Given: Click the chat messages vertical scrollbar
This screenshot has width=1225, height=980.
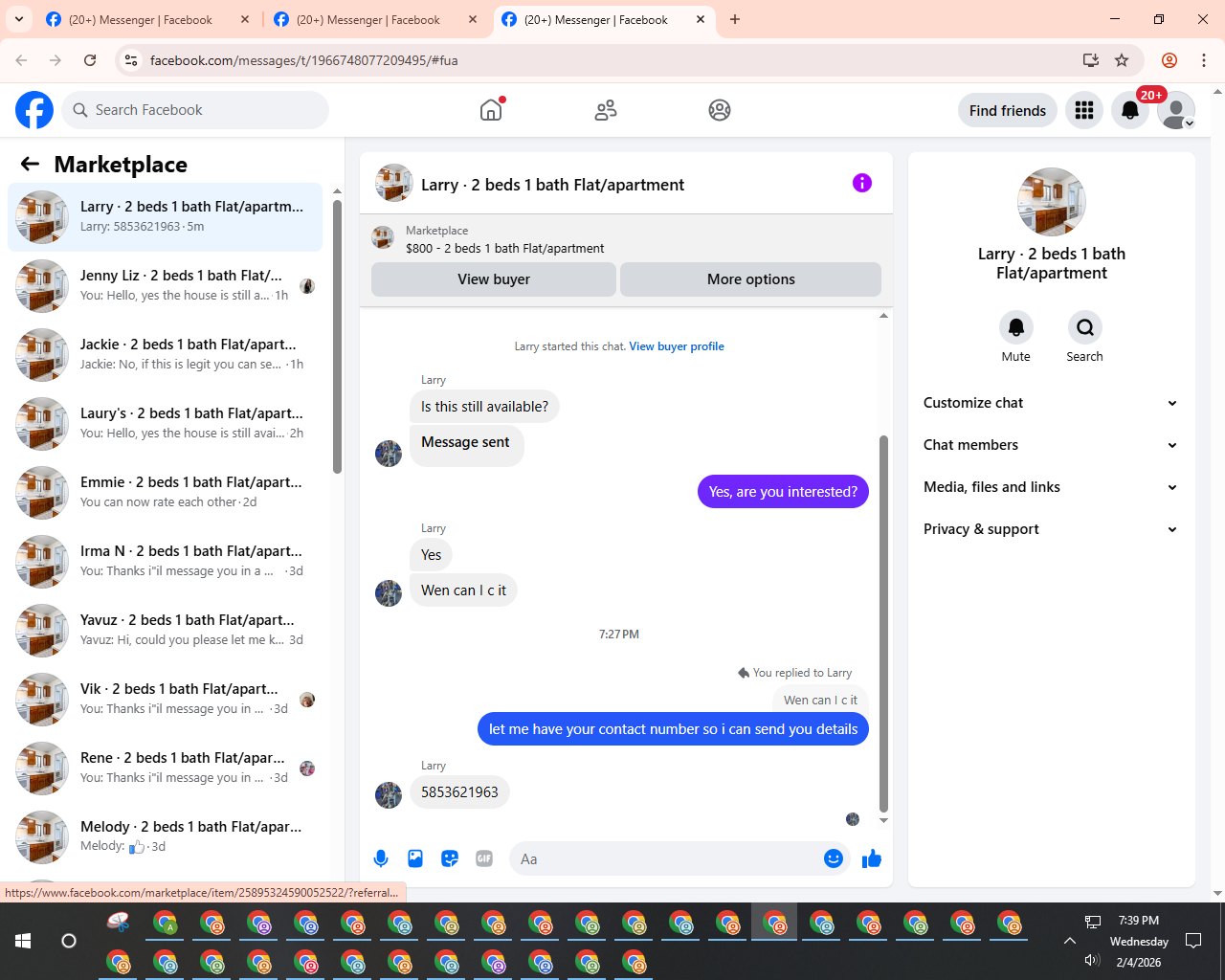Looking at the screenshot, I should pyautogui.click(x=883, y=622).
